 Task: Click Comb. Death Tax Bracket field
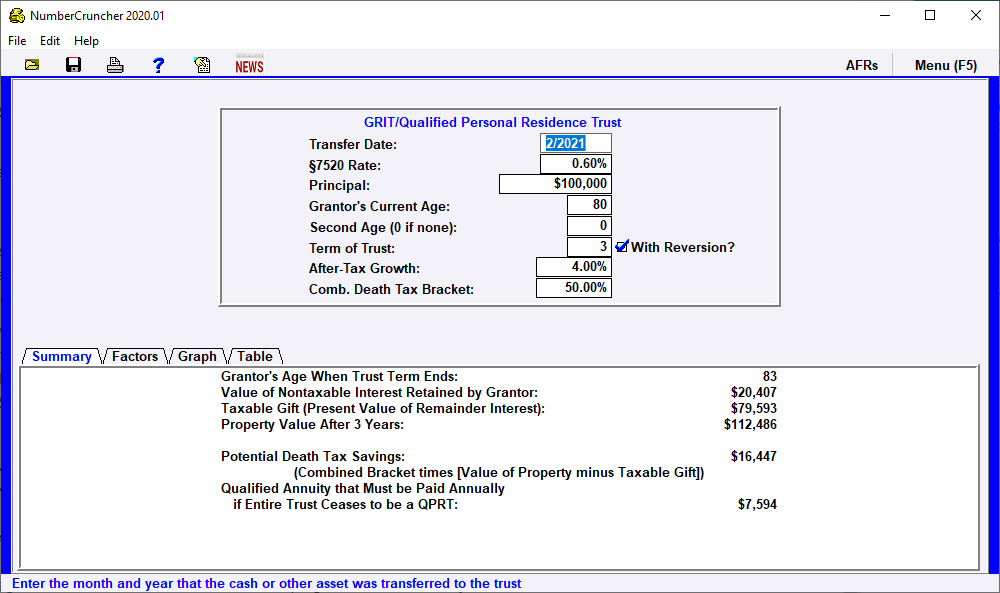coord(574,288)
